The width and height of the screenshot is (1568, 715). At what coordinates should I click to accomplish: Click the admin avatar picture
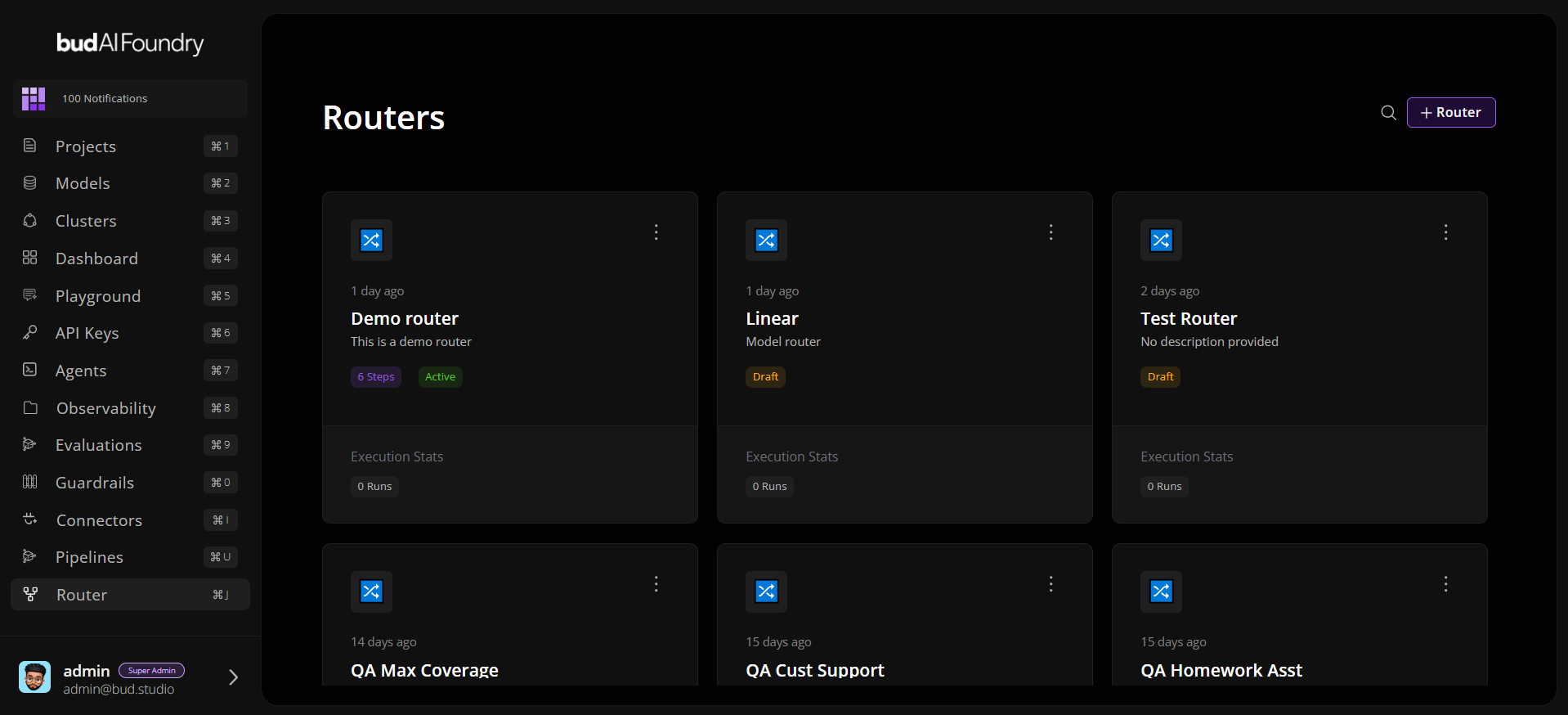(35, 677)
